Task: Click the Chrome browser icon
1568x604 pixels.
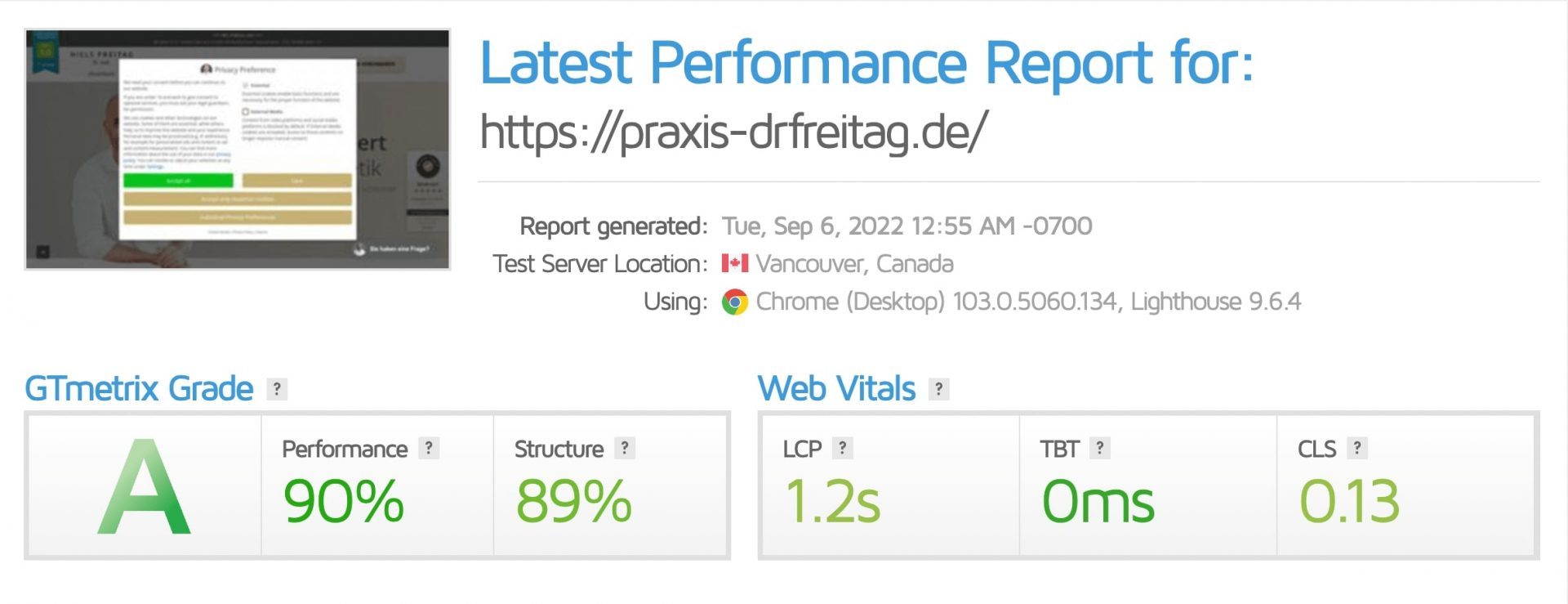Action: (x=735, y=302)
